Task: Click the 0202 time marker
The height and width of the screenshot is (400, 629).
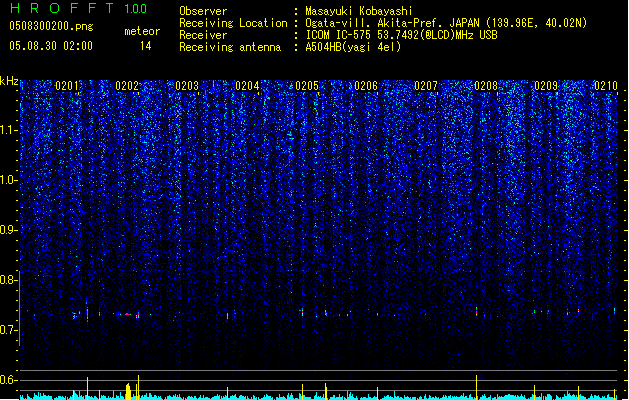Action: click(x=127, y=86)
